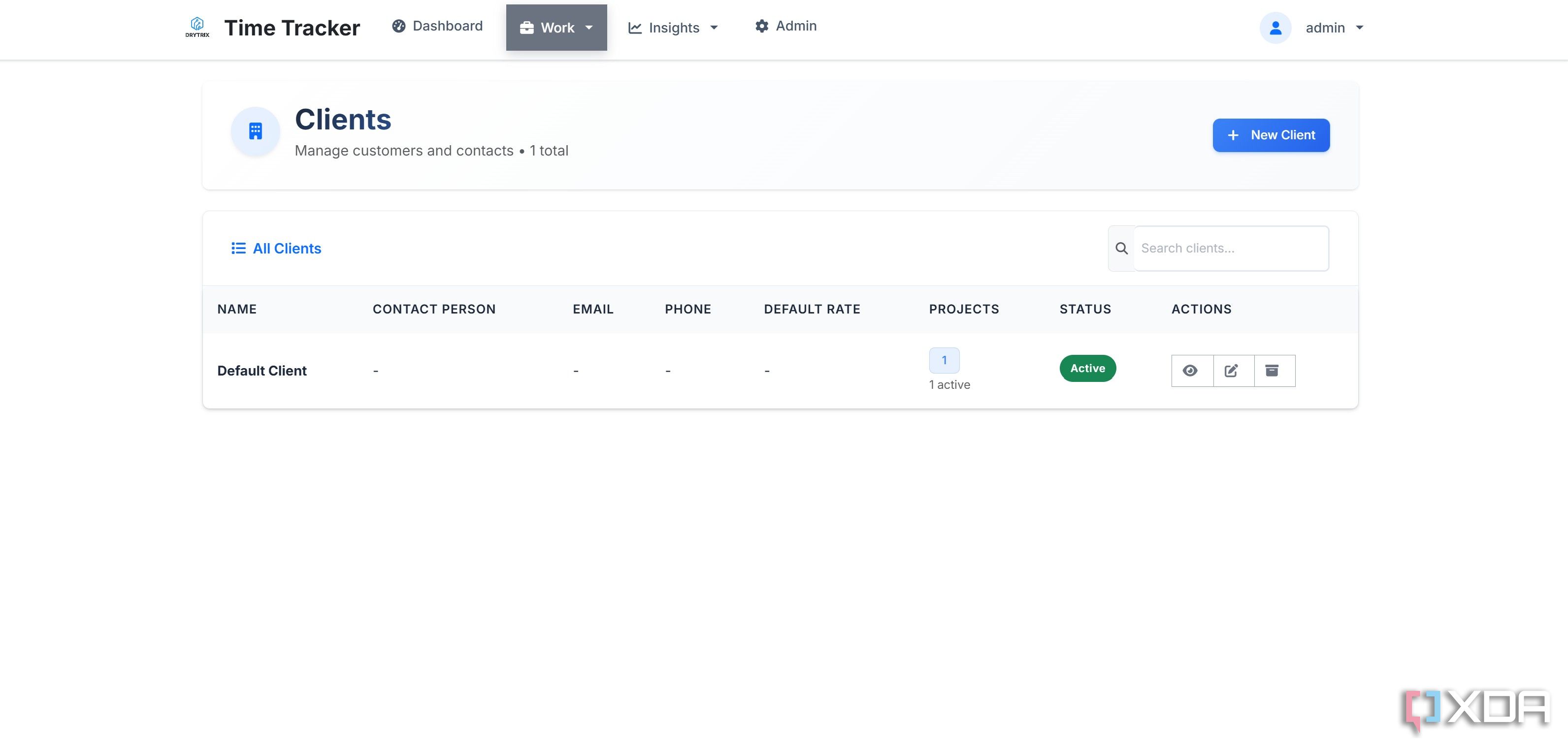Open the Admin settings menu item
The height and width of the screenshot is (753, 1568).
[x=786, y=26]
